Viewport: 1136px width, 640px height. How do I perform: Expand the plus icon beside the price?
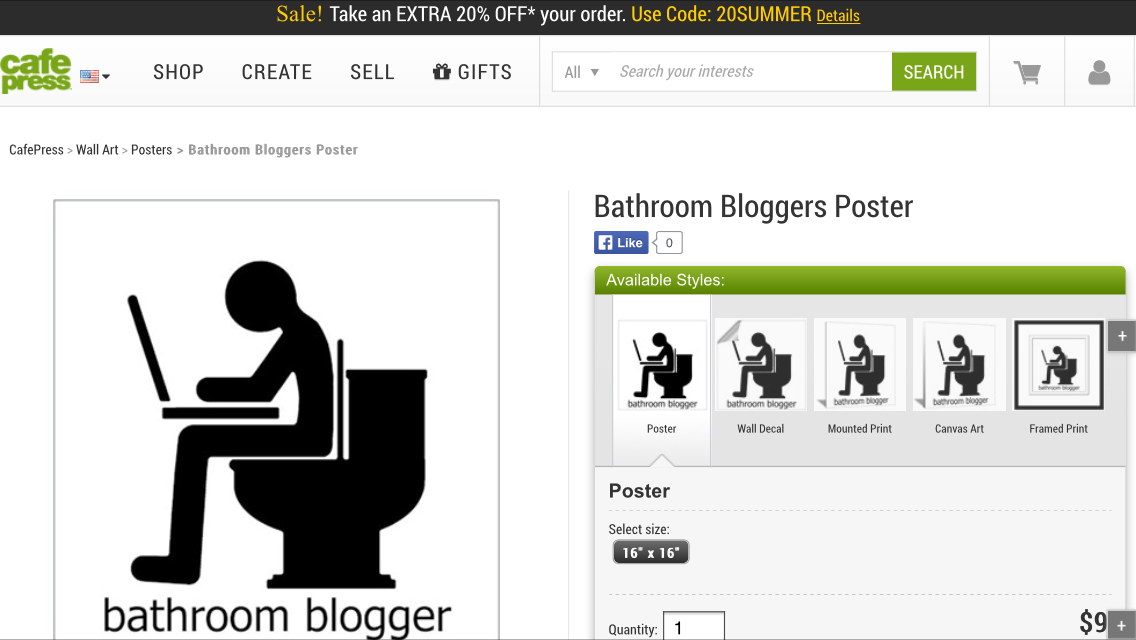[x=1122, y=626]
